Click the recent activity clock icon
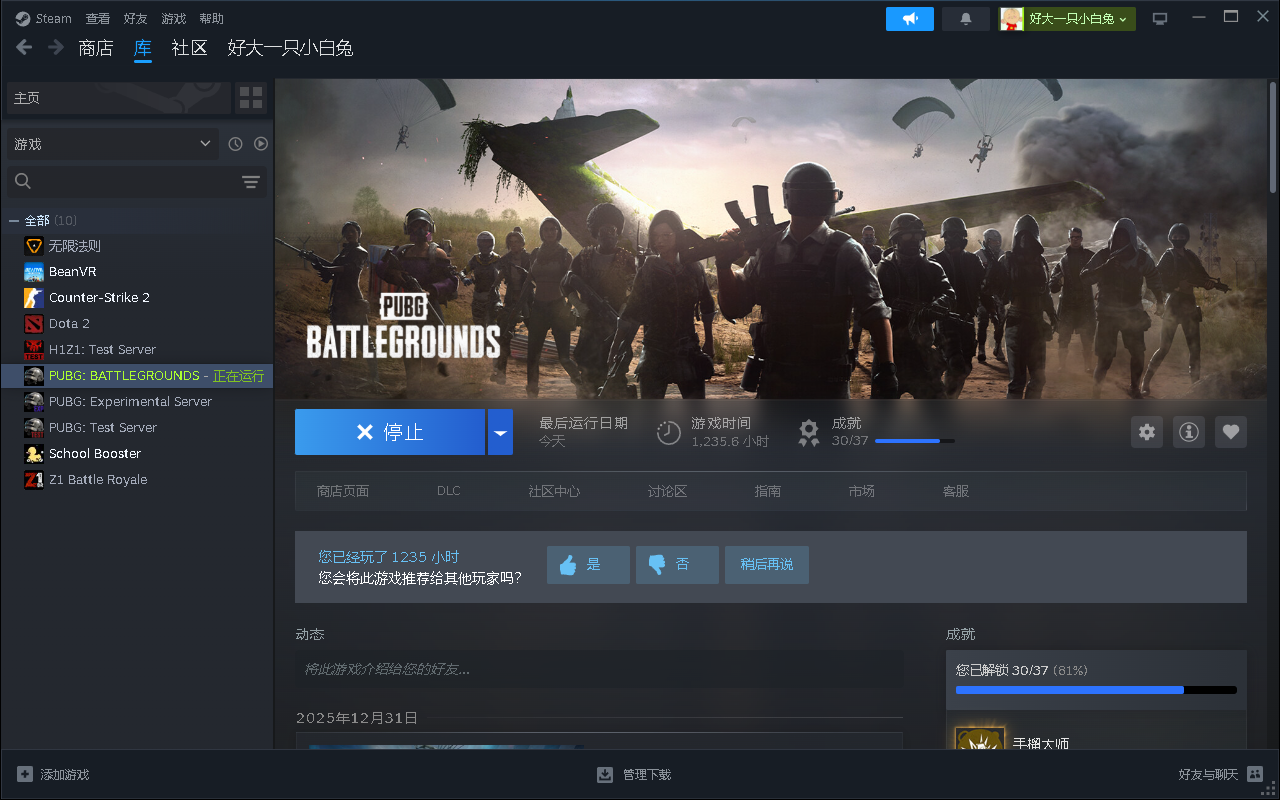Screen dimensions: 1280x800 (235, 144)
